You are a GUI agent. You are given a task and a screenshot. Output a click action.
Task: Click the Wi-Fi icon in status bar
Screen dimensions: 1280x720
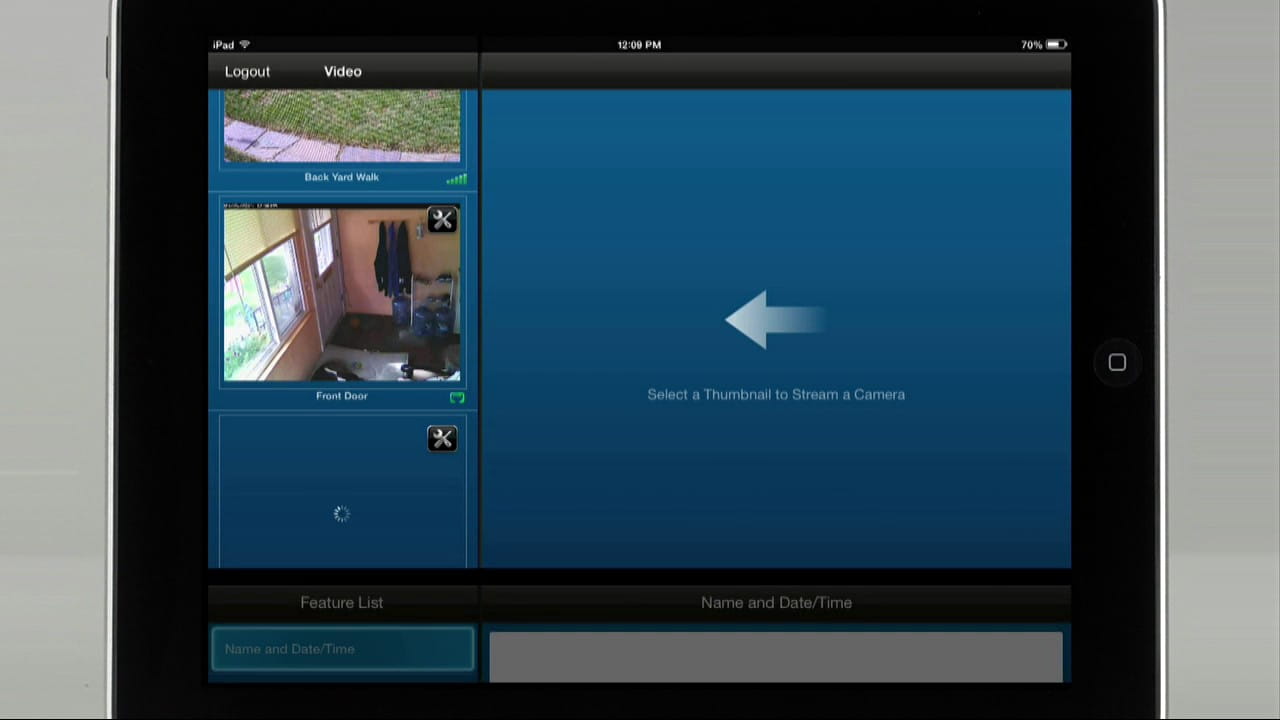(245, 45)
